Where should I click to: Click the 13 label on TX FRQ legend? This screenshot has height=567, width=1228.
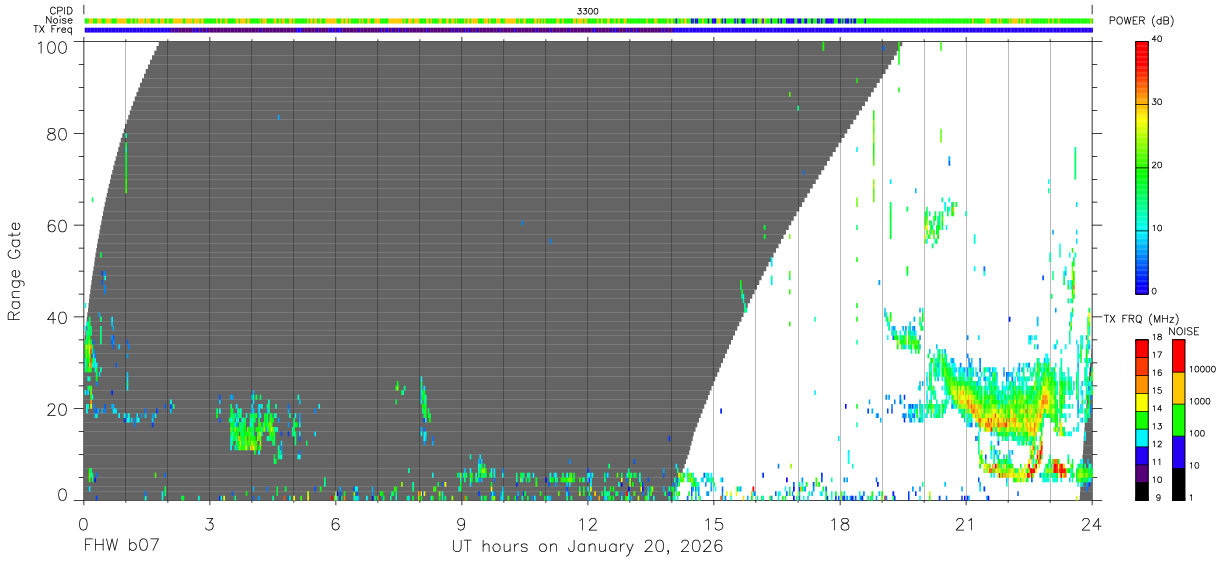[1155, 426]
